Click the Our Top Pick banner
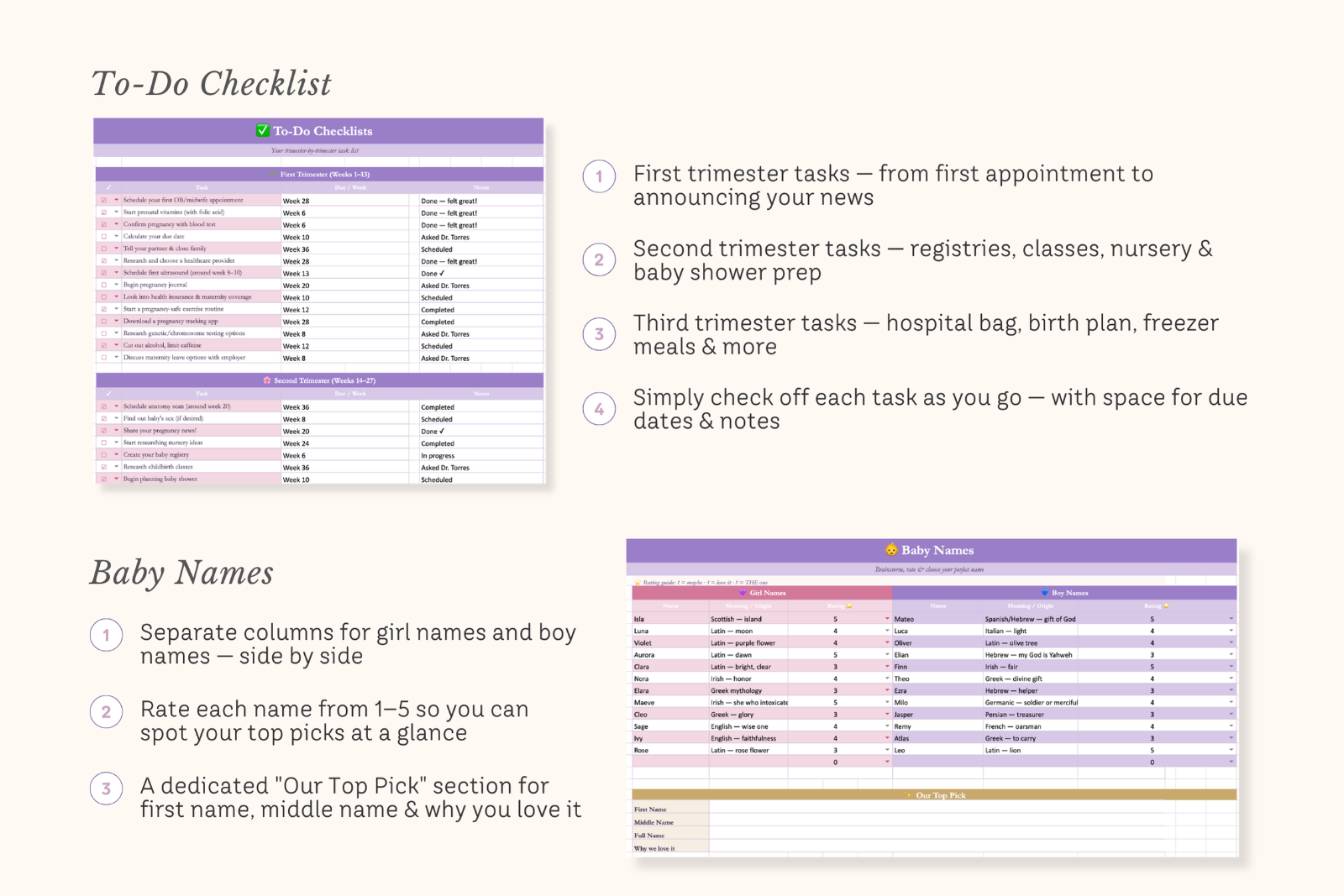The image size is (1344, 896). click(x=939, y=795)
